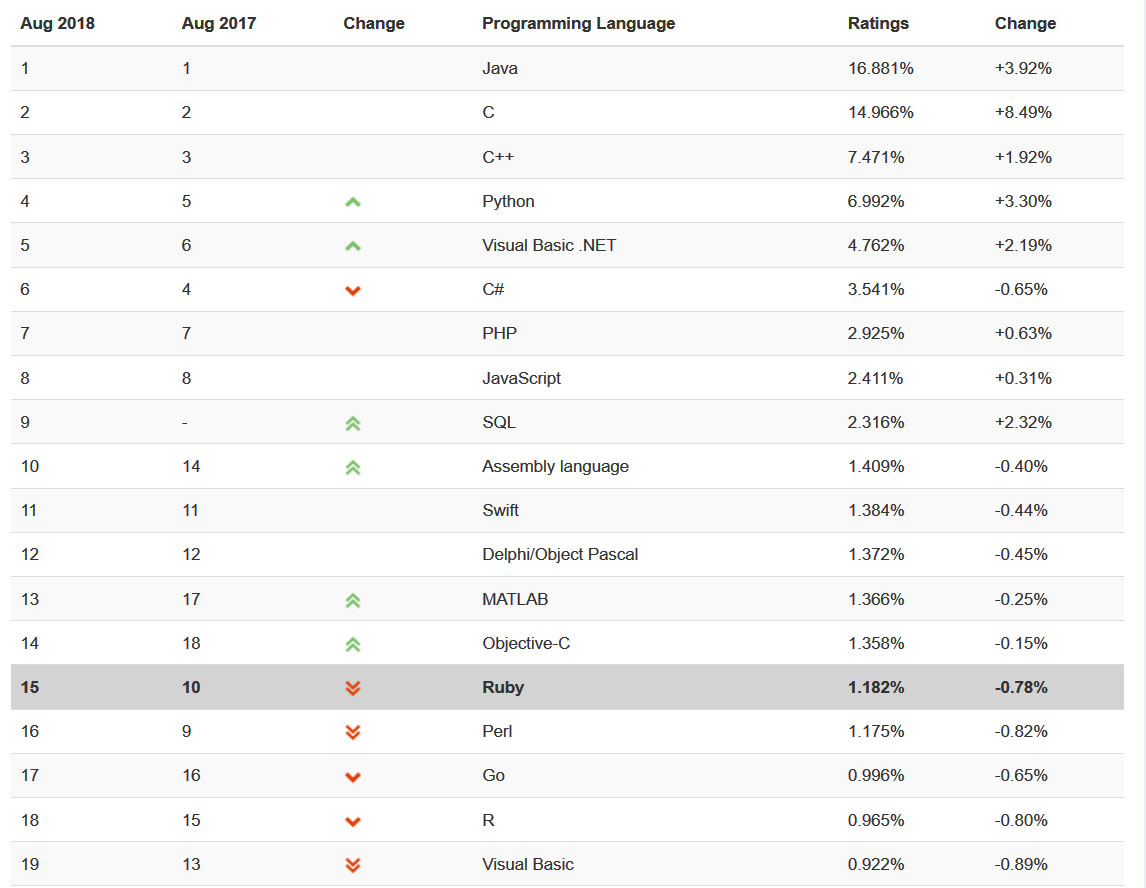The width and height of the screenshot is (1146, 888).
Task: Click the Programming Language column header
Action: click(x=578, y=23)
